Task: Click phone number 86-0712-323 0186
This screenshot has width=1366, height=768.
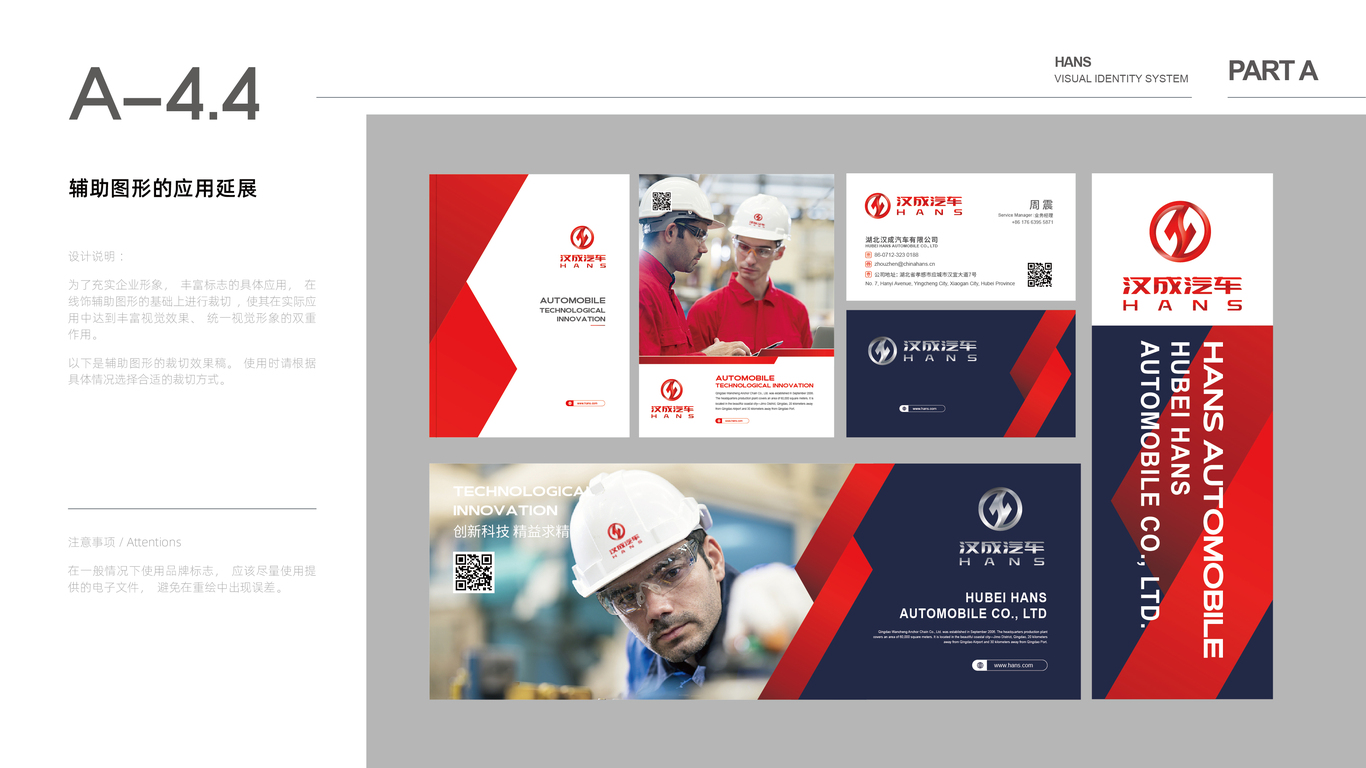Action: (x=897, y=255)
